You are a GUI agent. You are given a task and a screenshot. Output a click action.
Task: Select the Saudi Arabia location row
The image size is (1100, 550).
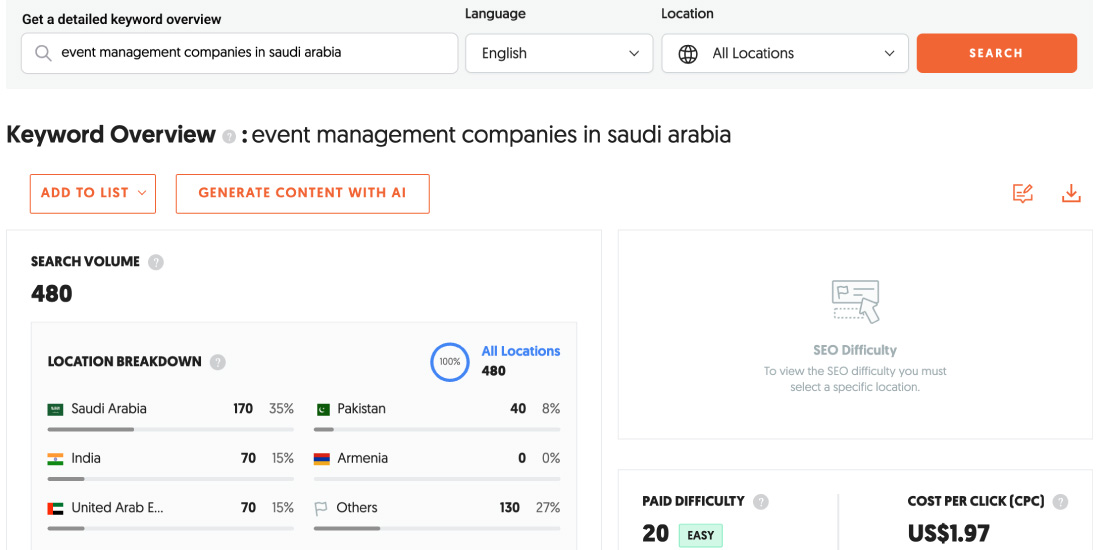pyautogui.click(x=170, y=409)
